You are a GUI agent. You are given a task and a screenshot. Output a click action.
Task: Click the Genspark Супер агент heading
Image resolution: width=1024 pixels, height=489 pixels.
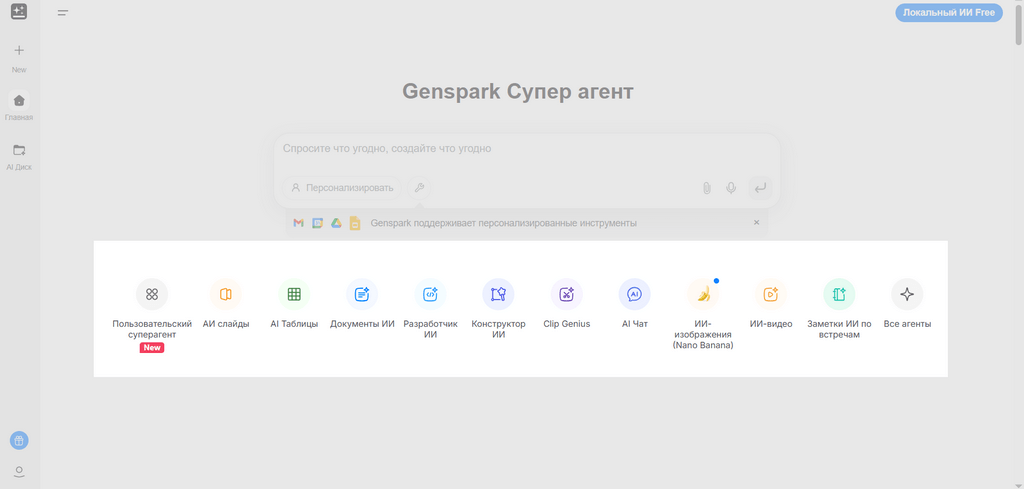tap(518, 91)
